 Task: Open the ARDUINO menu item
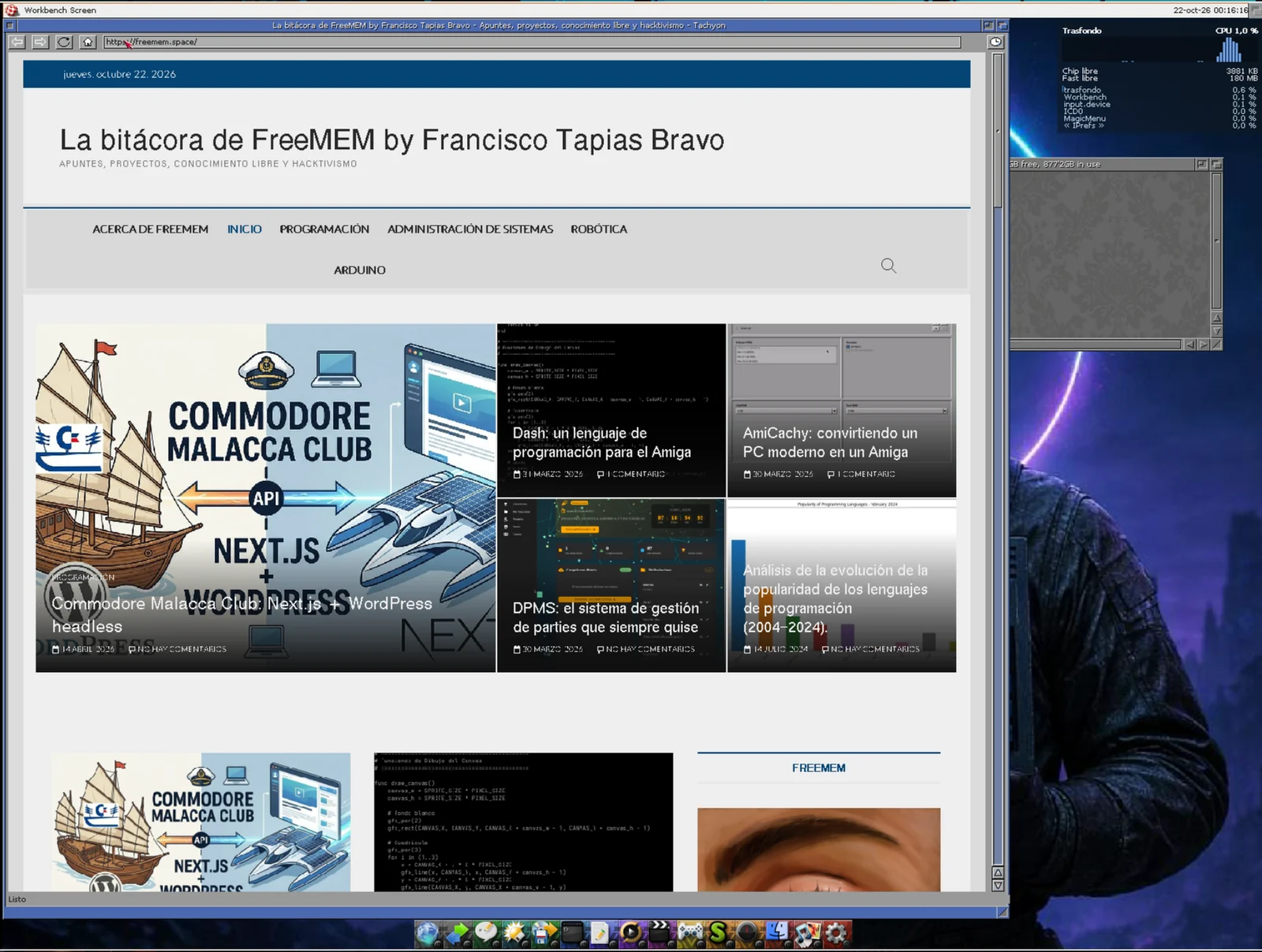360,270
